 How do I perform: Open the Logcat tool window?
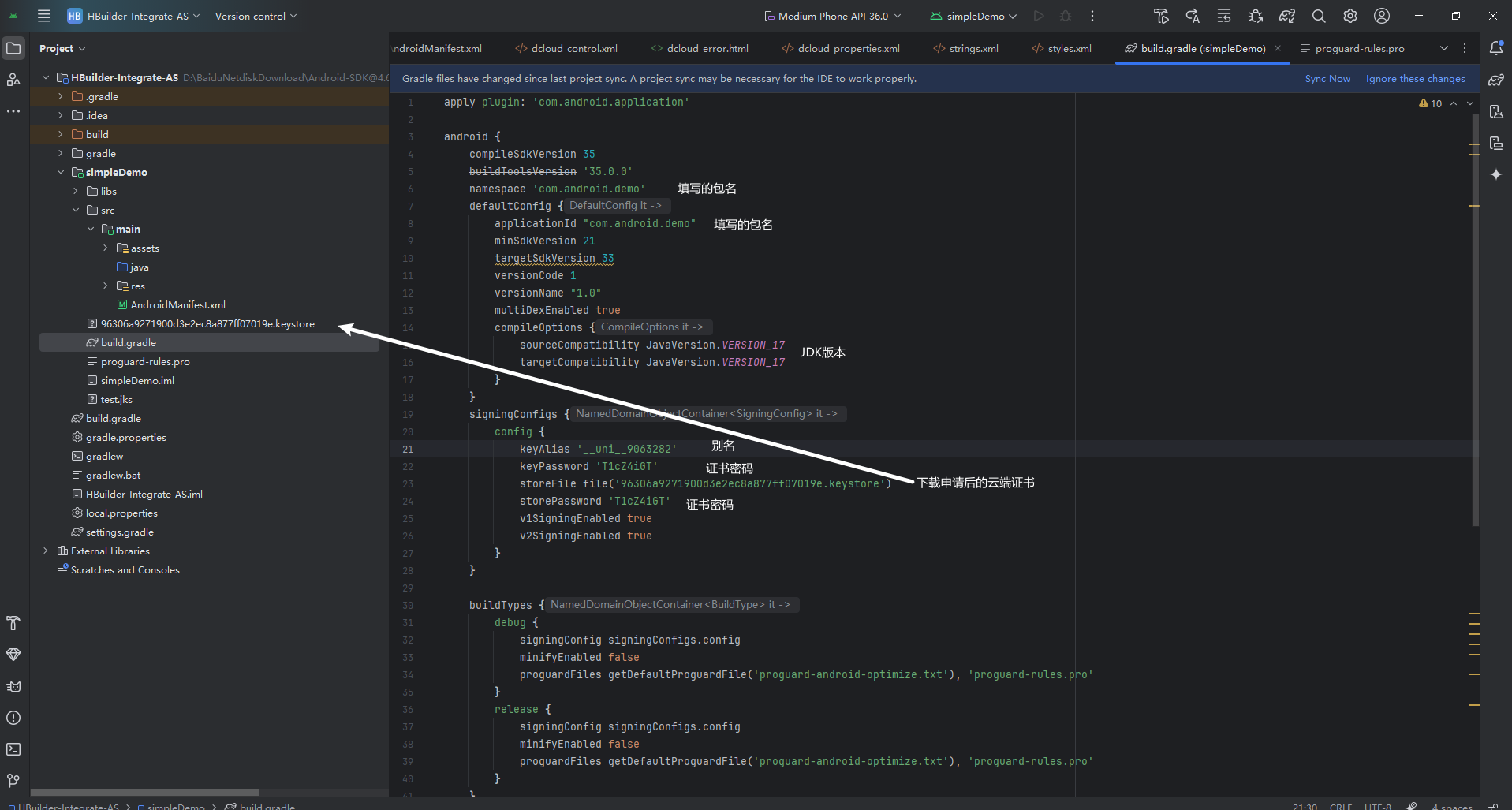(13, 686)
